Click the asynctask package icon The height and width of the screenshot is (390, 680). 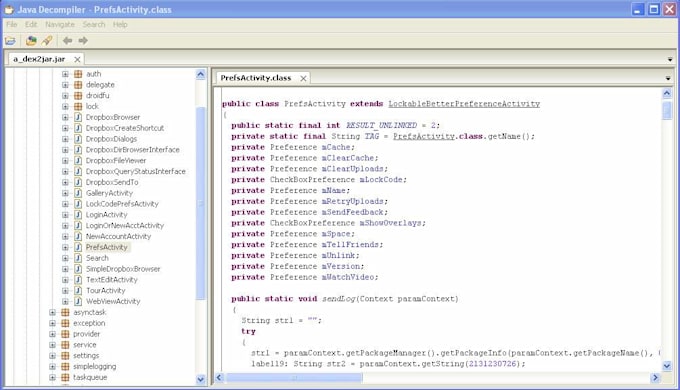pos(65,312)
